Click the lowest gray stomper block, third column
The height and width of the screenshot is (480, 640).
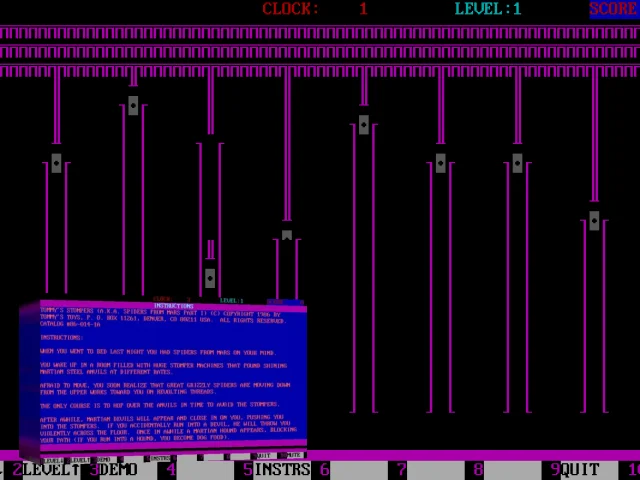[210, 278]
